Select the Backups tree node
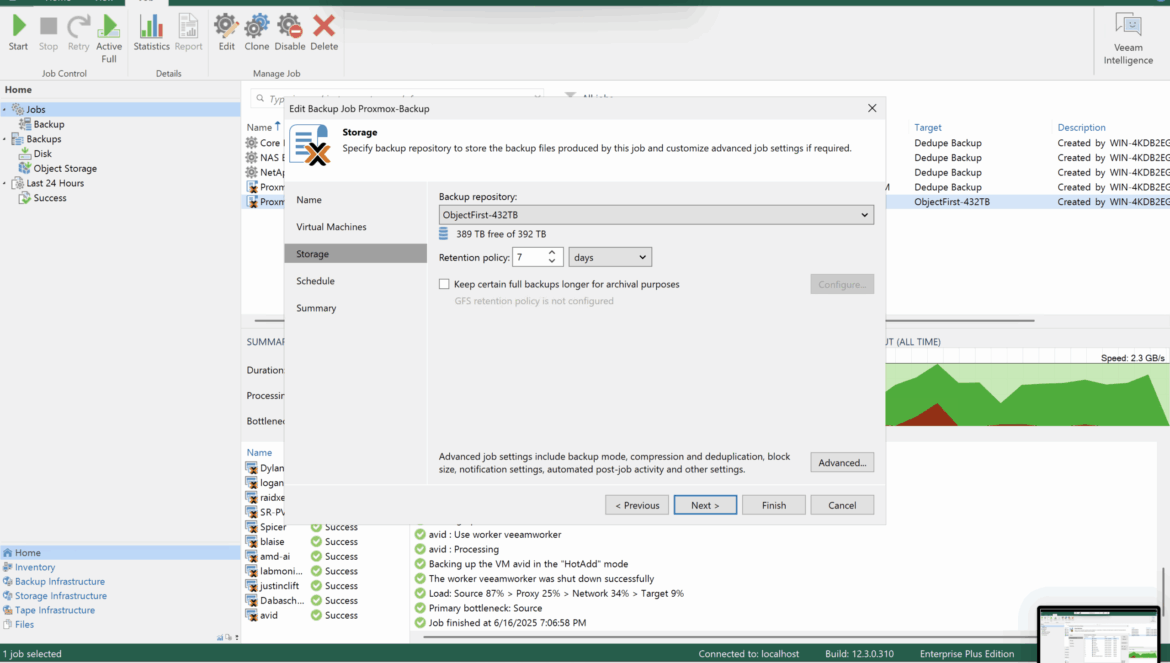This screenshot has height=663, width=1170. click(43, 139)
